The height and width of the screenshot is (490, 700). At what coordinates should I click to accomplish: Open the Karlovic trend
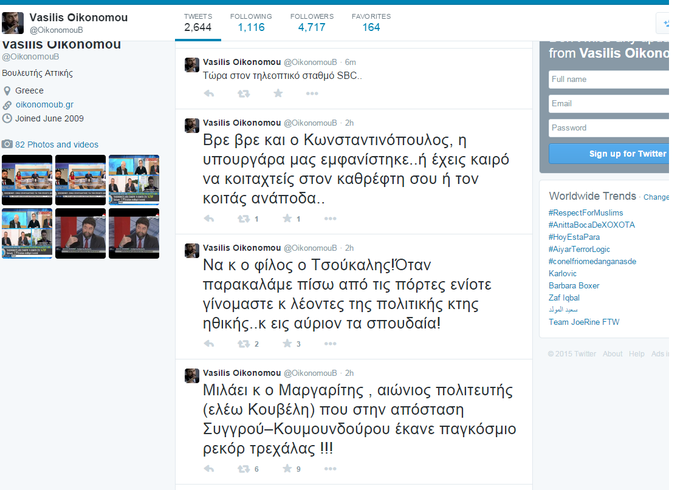pos(562,273)
